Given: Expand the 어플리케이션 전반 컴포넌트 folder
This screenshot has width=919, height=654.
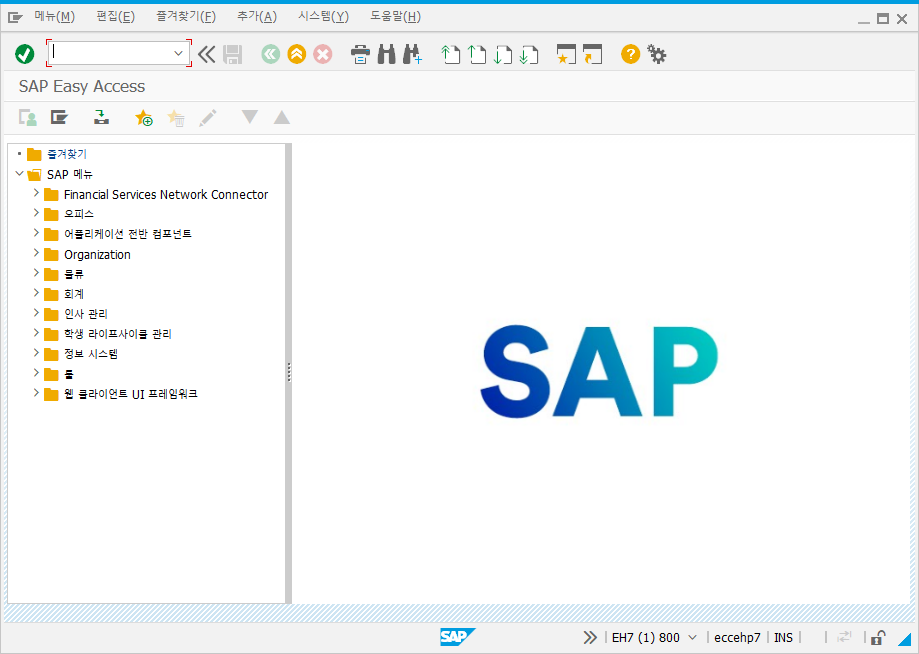Looking at the screenshot, I should pyautogui.click(x=36, y=233).
